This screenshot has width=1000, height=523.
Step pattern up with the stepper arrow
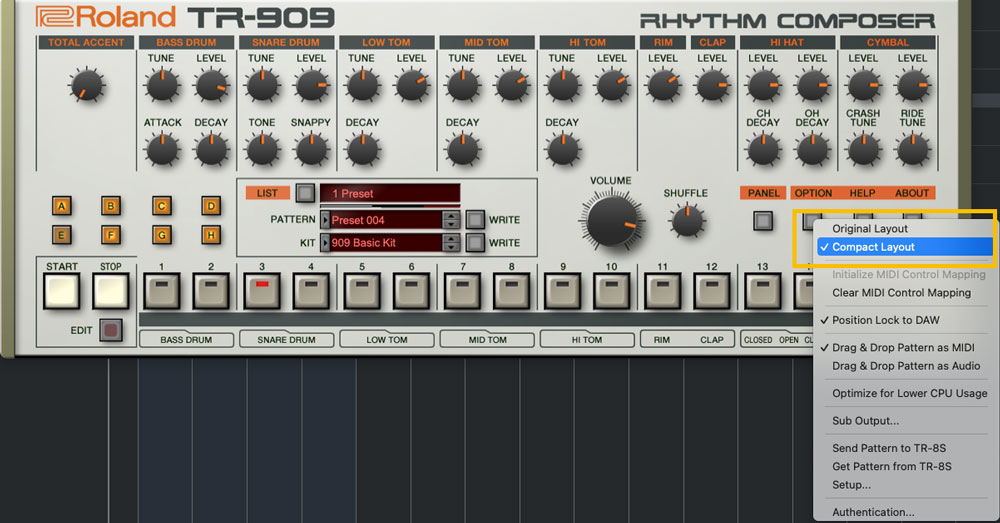tap(452, 216)
